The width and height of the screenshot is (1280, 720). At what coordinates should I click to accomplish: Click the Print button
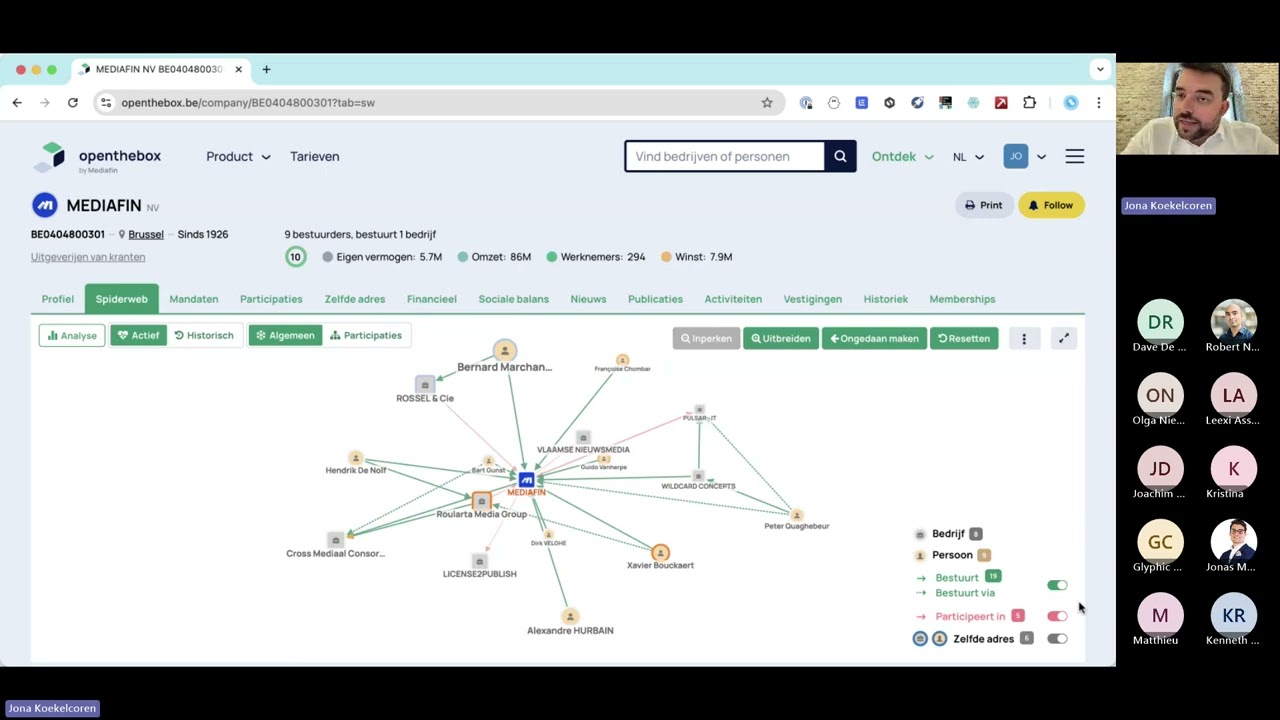984,205
